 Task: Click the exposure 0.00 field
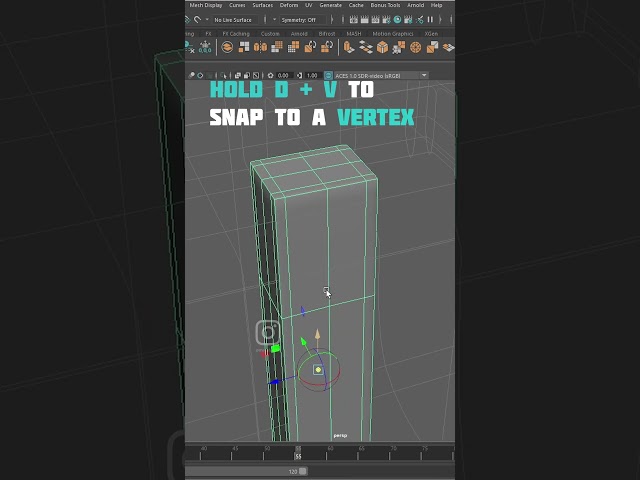pyautogui.click(x=284, y=76)
